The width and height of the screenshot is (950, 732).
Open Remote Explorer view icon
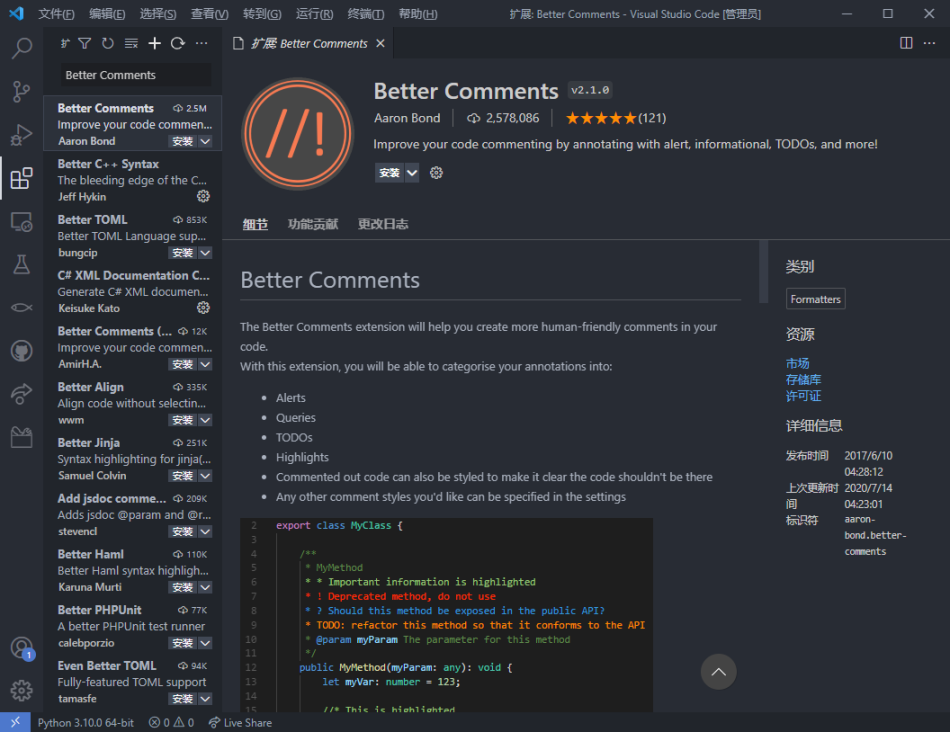coord(21,222)
